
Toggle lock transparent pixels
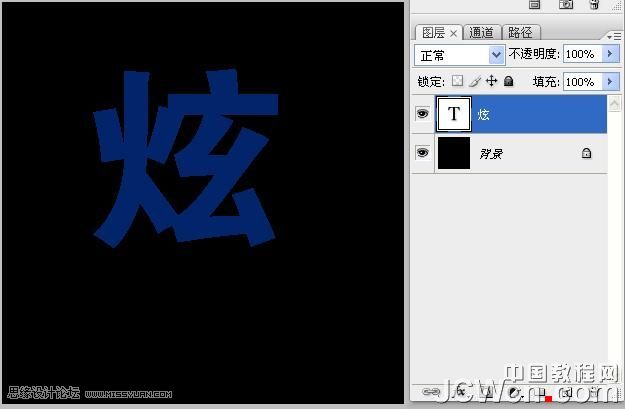457,81
